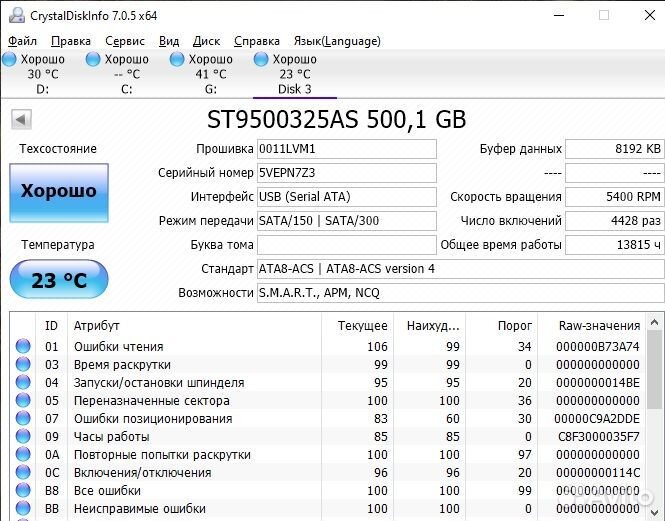Click the status orb for disk C:
Screen dimensions: 665x521
point(93,59)
